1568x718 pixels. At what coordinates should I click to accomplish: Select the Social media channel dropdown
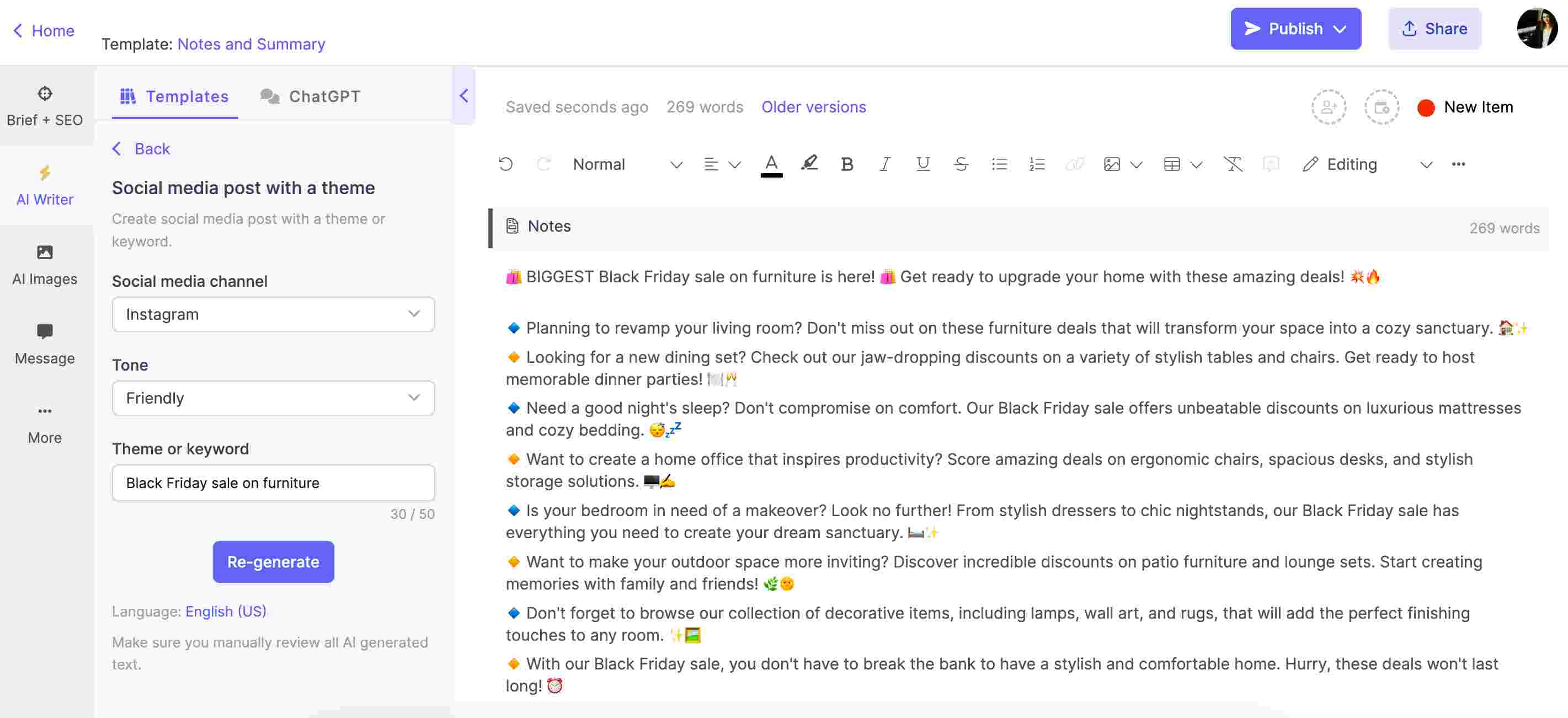point(273,314)
